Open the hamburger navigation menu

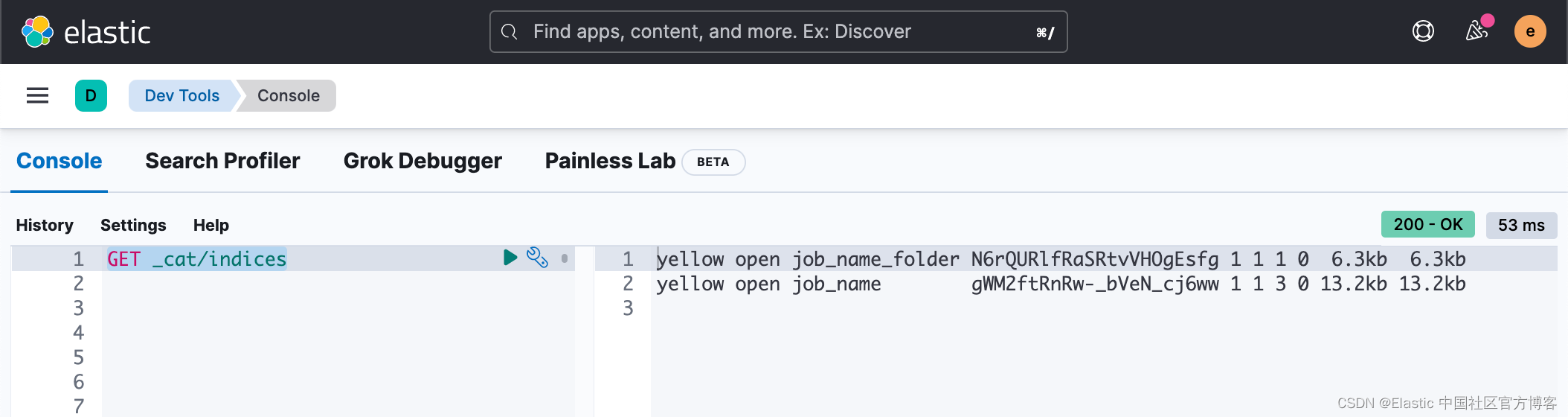click(x=37, y=95)
